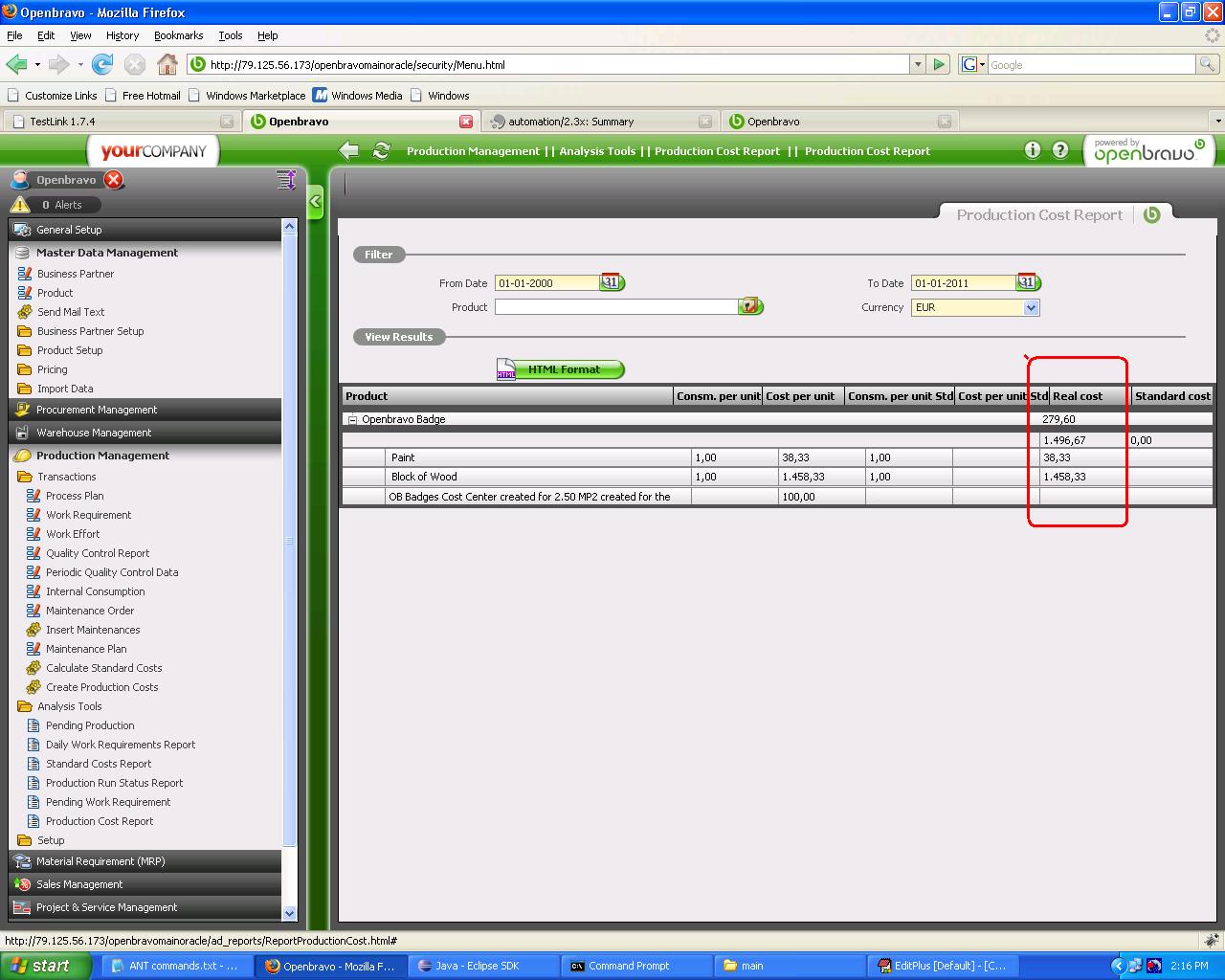Click the HTML Format button

[x=562, y=369]
